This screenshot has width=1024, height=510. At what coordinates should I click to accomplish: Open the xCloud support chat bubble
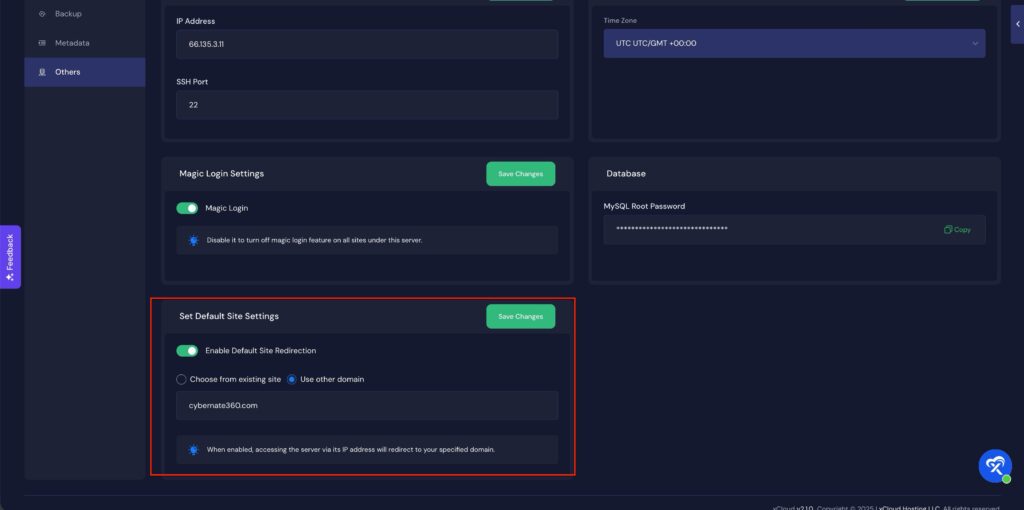coord(994,465)
